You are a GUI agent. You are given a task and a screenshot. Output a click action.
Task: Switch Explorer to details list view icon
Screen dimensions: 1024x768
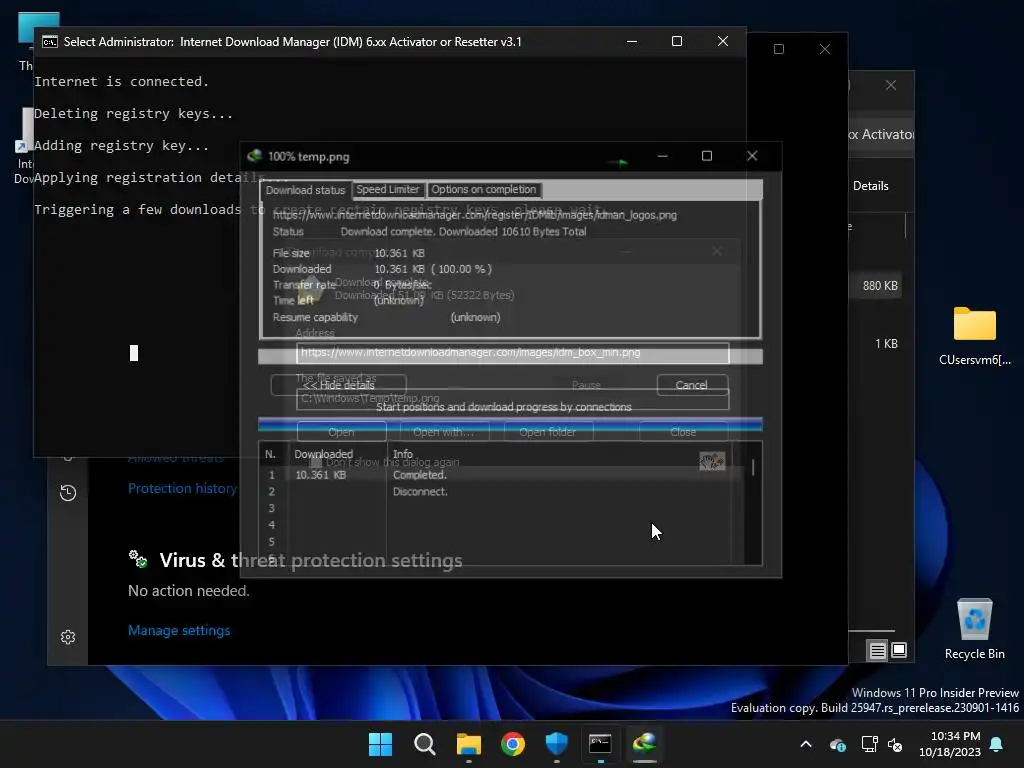pos(877,650)
